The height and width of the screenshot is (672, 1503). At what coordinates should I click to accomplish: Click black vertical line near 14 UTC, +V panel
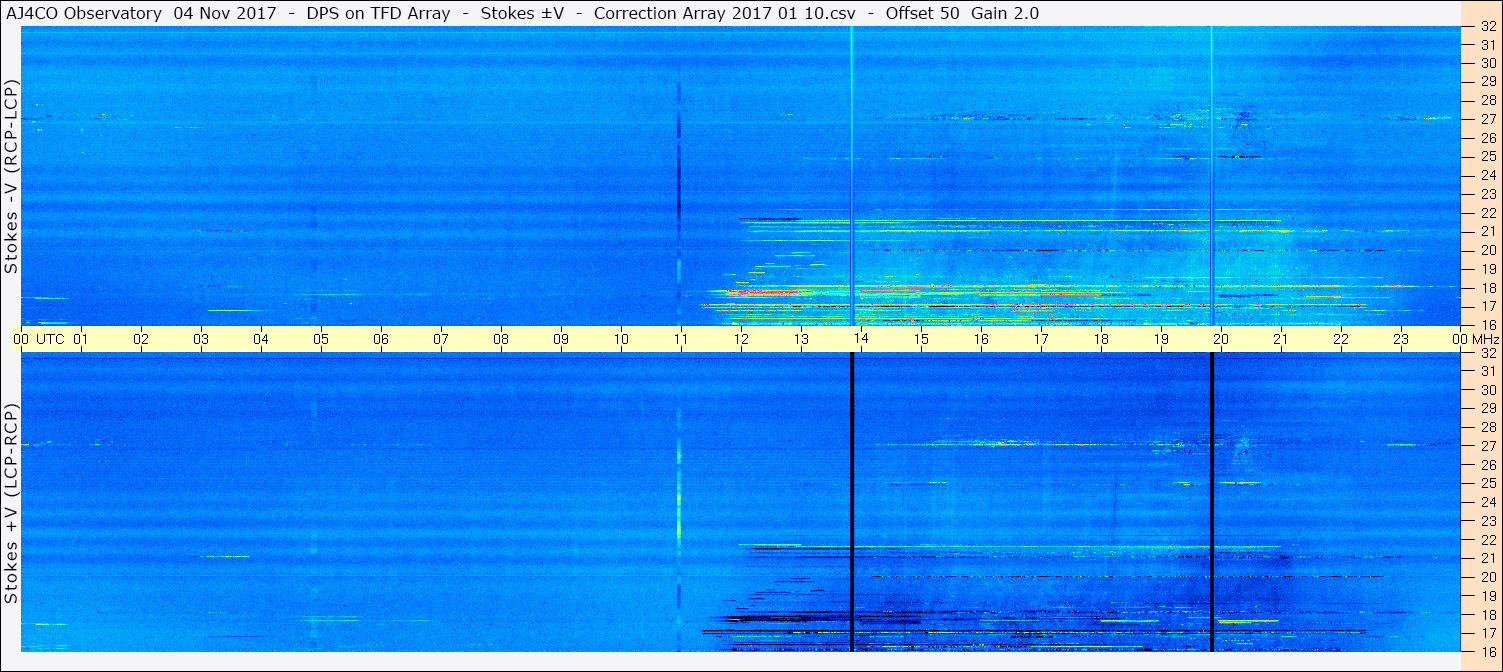click(x=852, y=502)
